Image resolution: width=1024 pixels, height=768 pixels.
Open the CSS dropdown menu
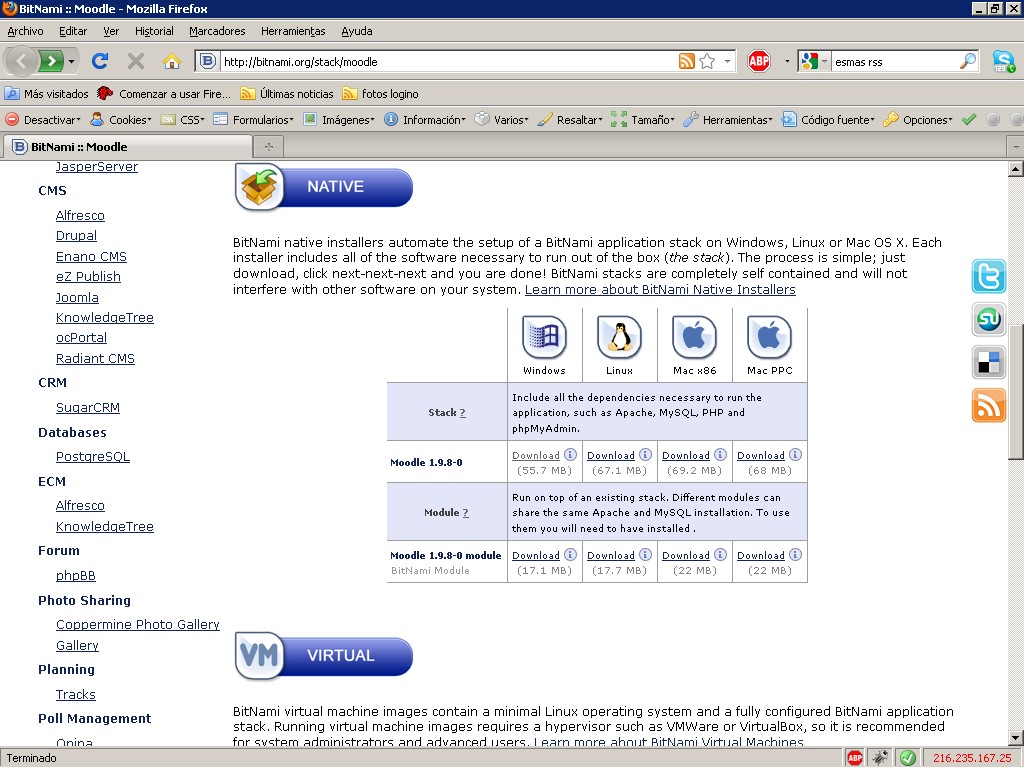tap(183, 120)
